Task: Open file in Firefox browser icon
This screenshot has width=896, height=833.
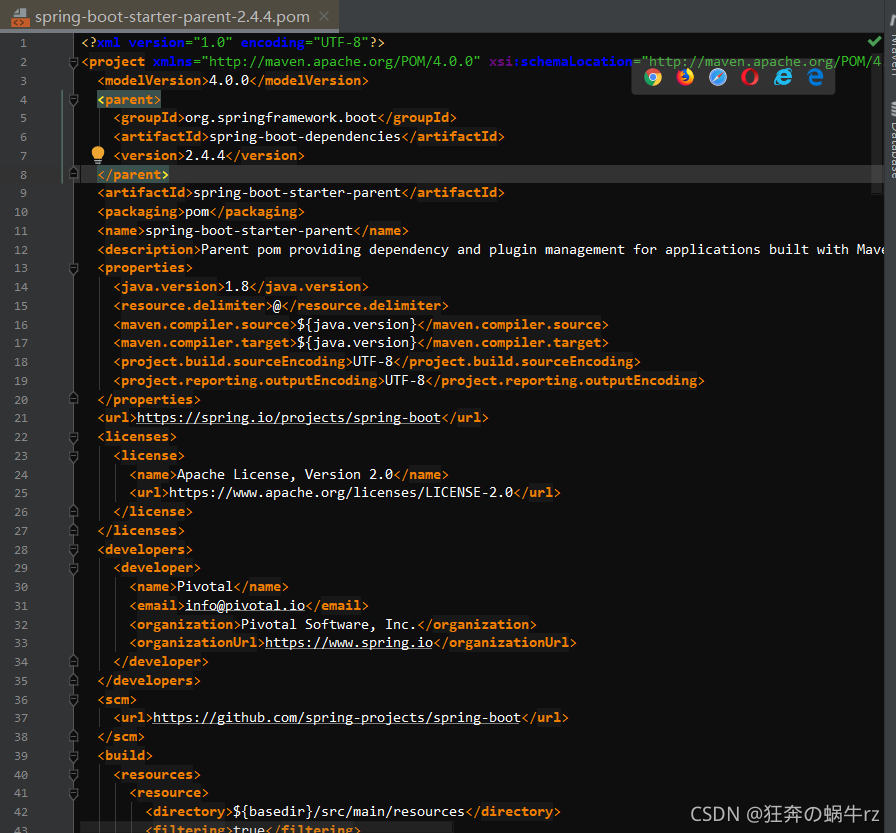Action: [x=685, y=77]
